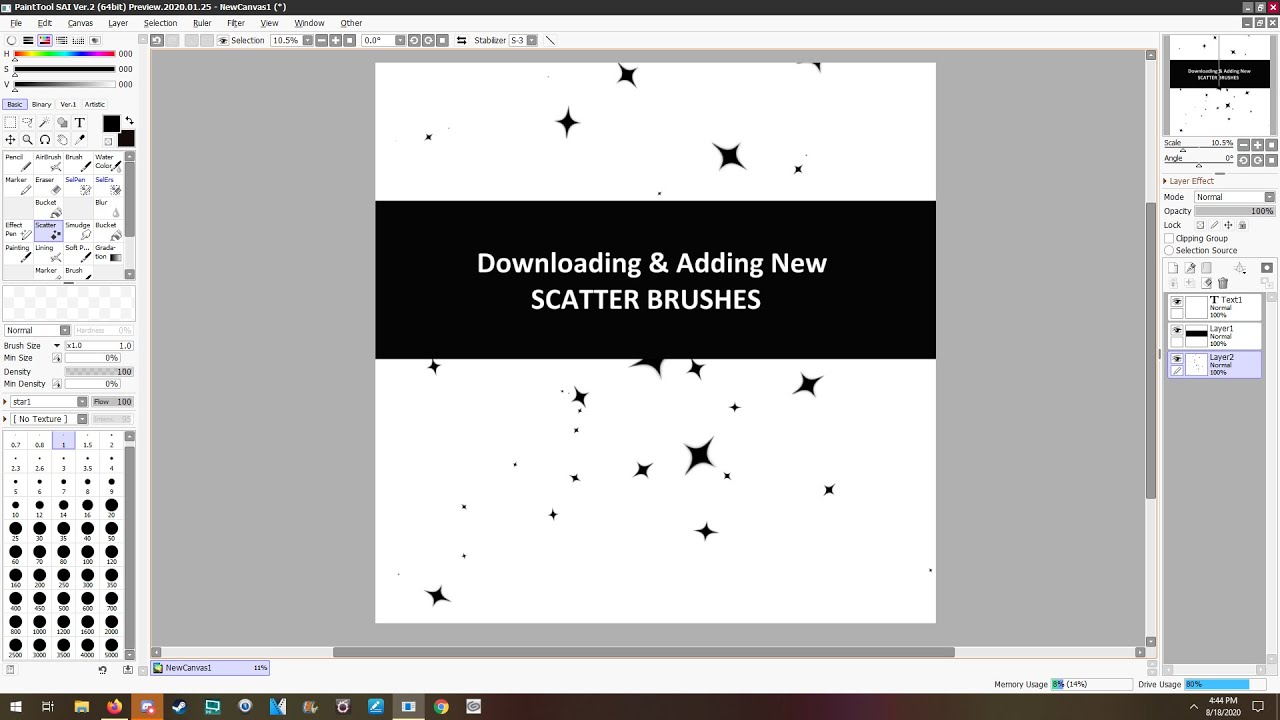Select the Magic Wand tool
The height and width of the screenshot is (720, 1280).
click(x=44, y=123)
